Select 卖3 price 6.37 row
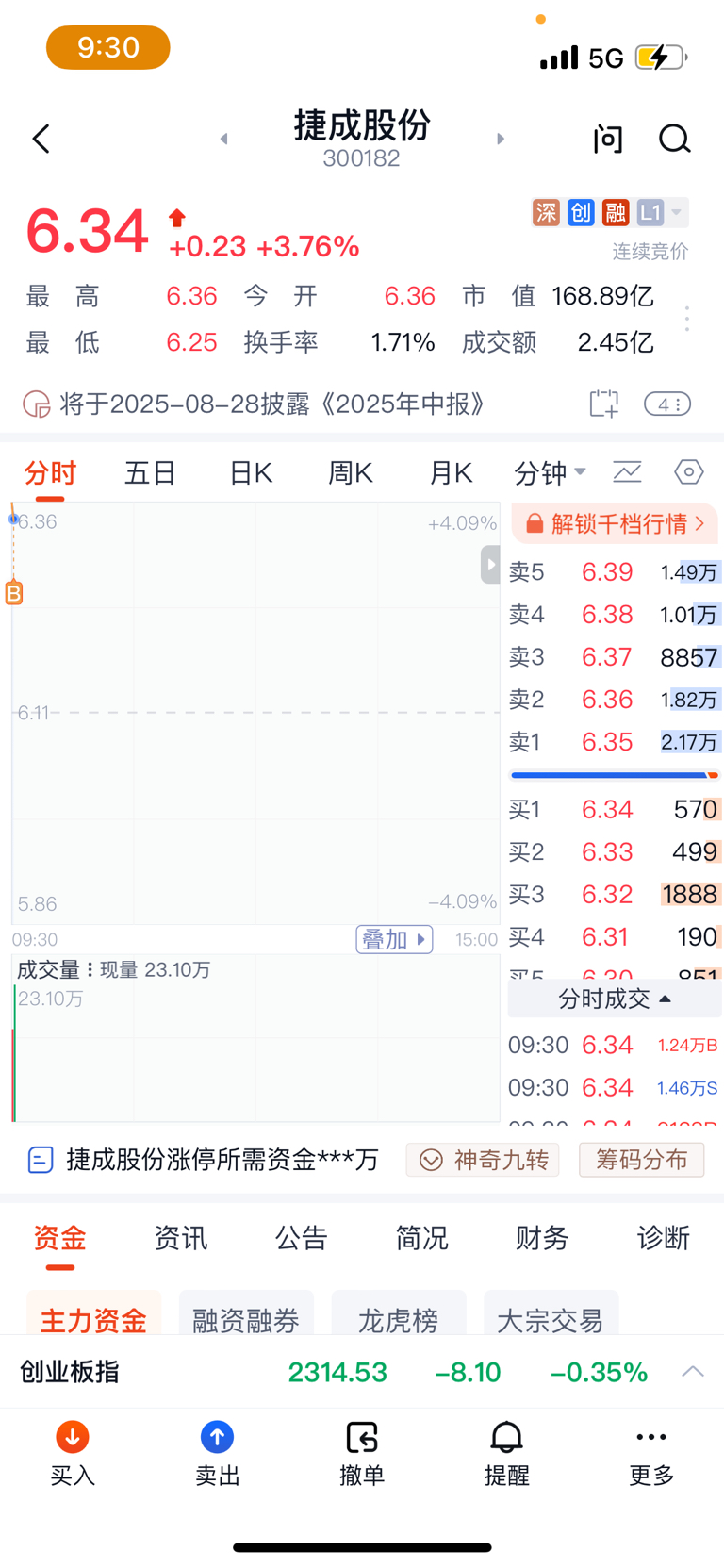 point(615,657)
